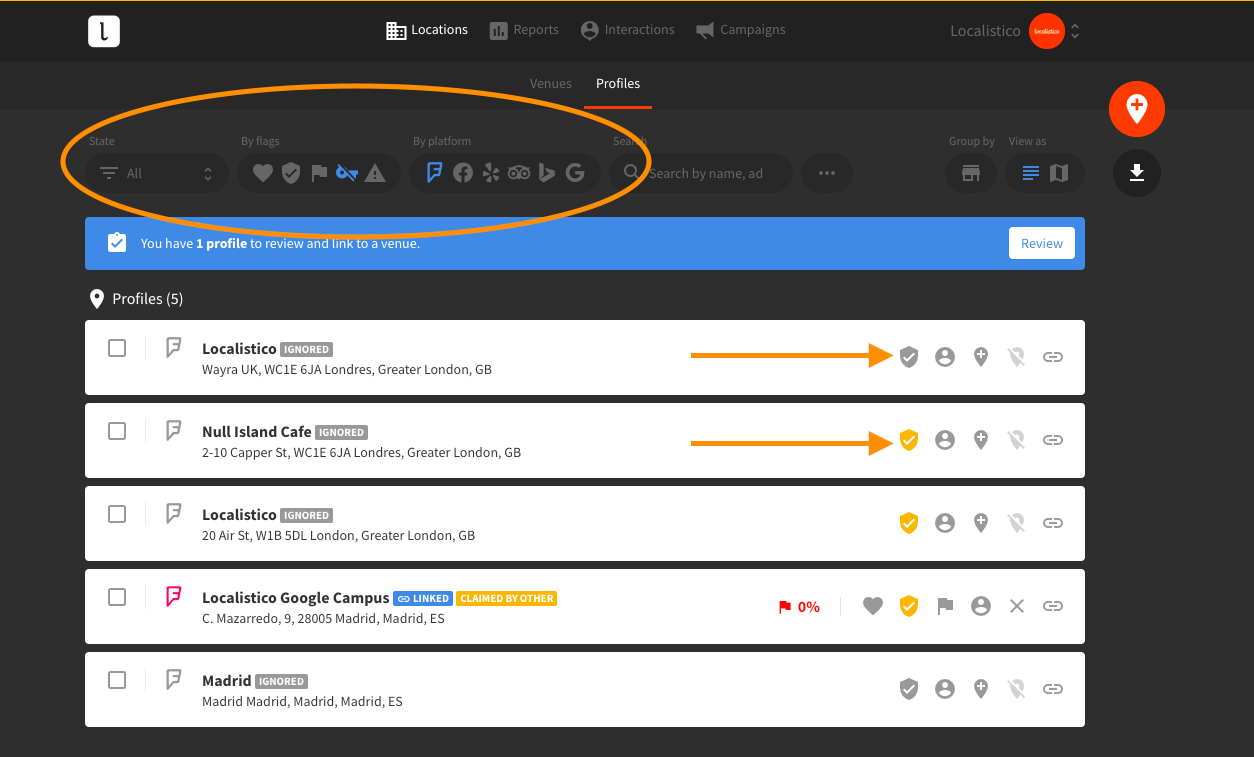Image resolution: width=1254 pixels, height=757 pixels.
Task: Toggle the Bing platform filter
Action: [547, 173]
